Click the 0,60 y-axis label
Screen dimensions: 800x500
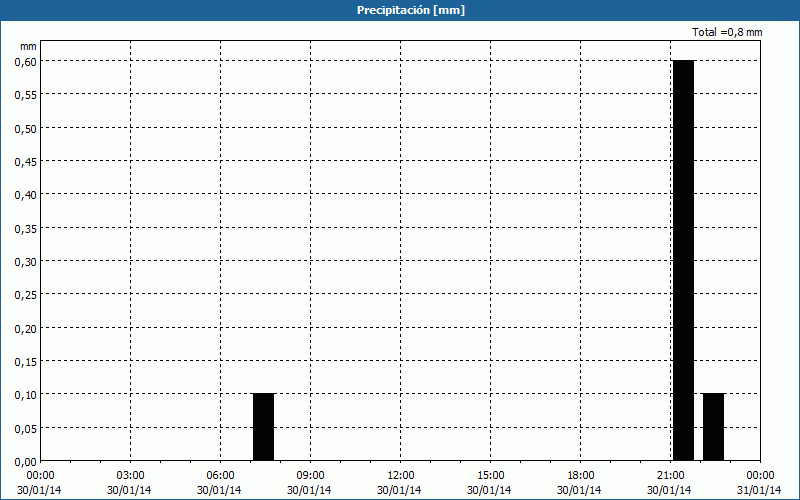[26, 61]
